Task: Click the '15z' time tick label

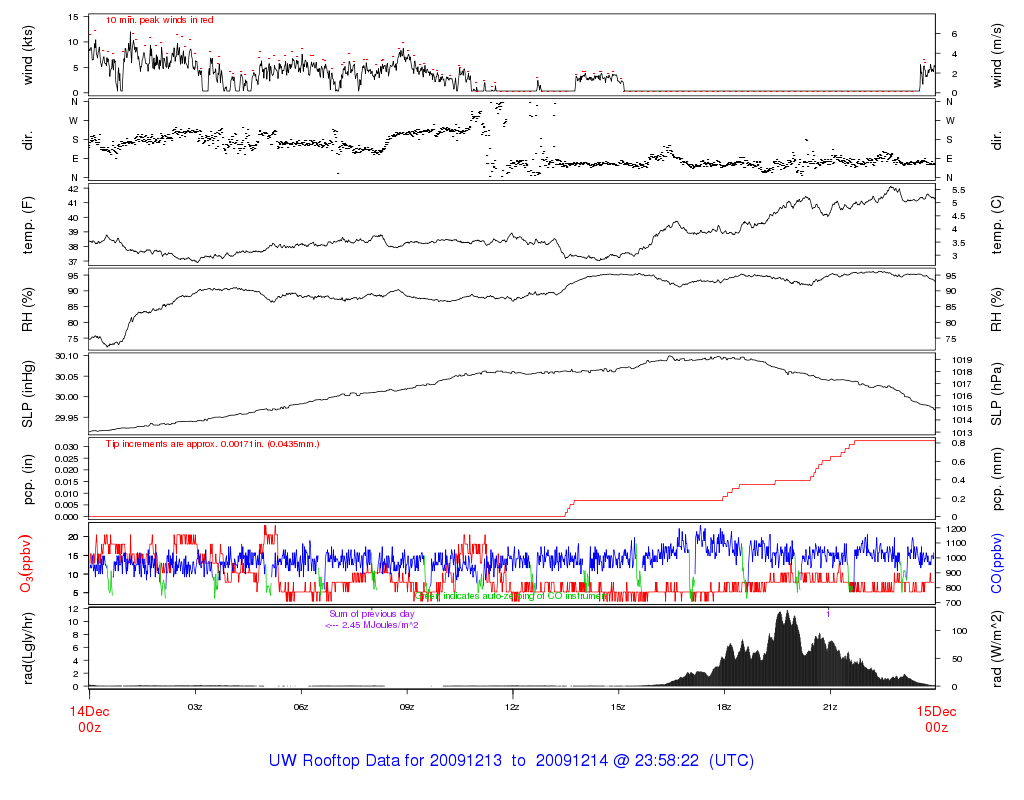Action: [618, 707]
